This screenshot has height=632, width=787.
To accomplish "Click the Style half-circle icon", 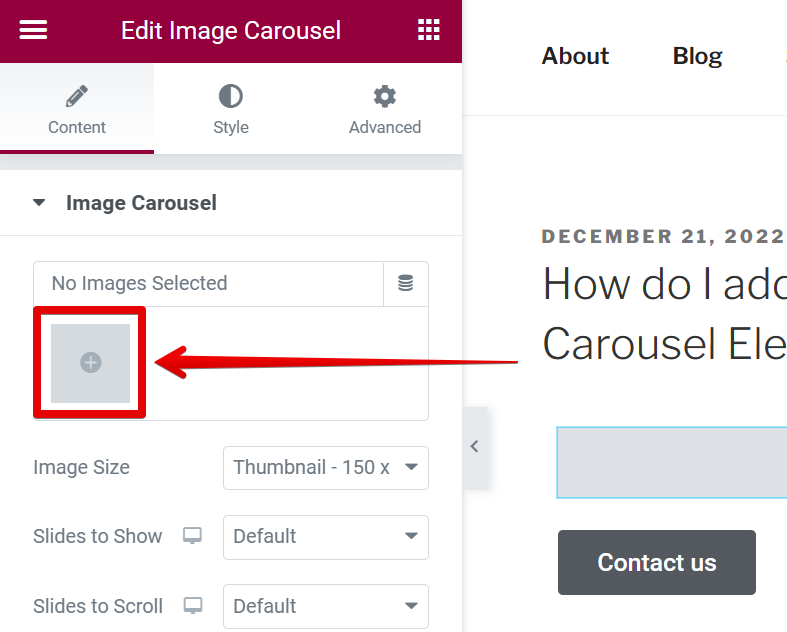I will pyautogui.click(x=231, y=97).
